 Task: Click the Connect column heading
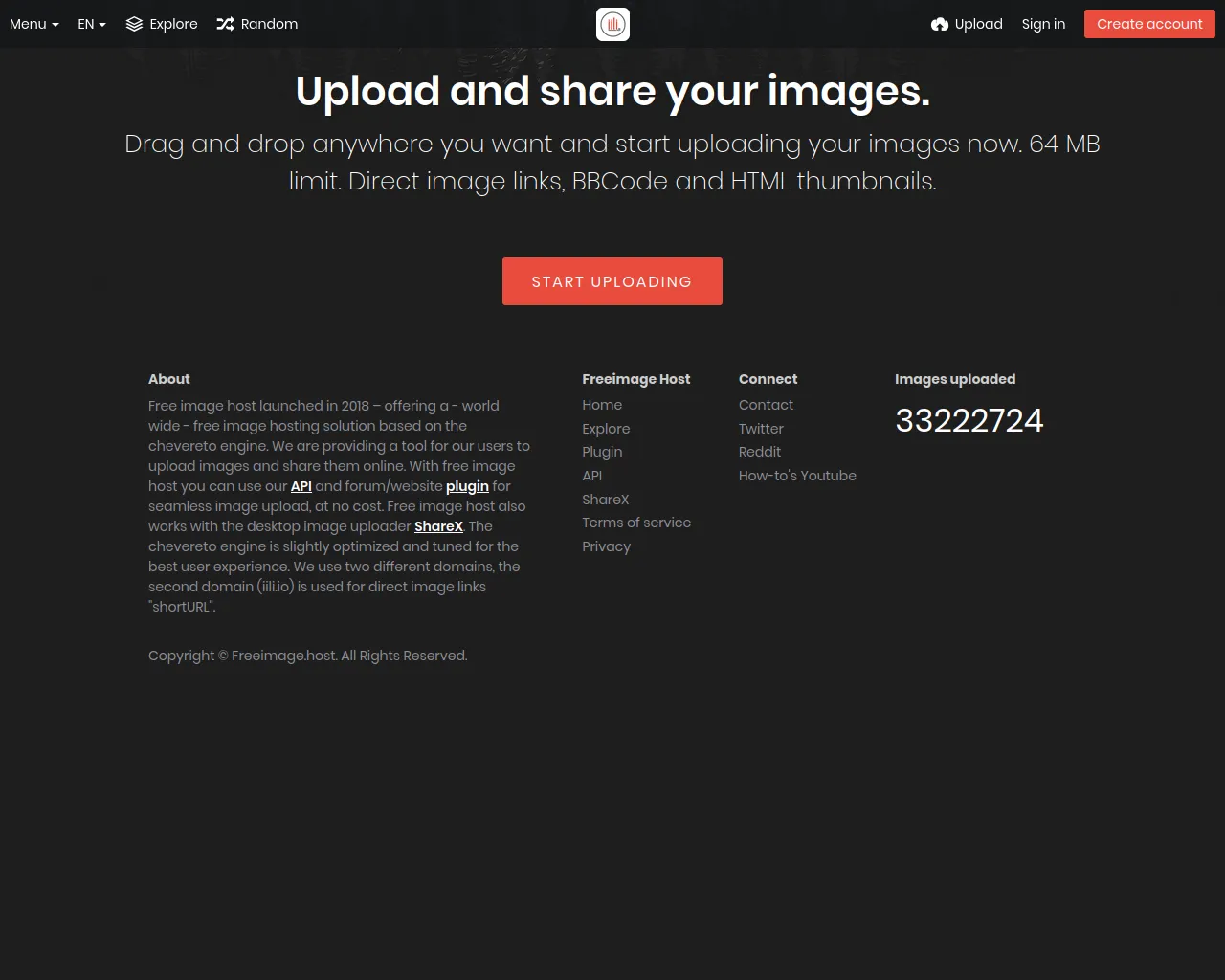tap(768, 379)
